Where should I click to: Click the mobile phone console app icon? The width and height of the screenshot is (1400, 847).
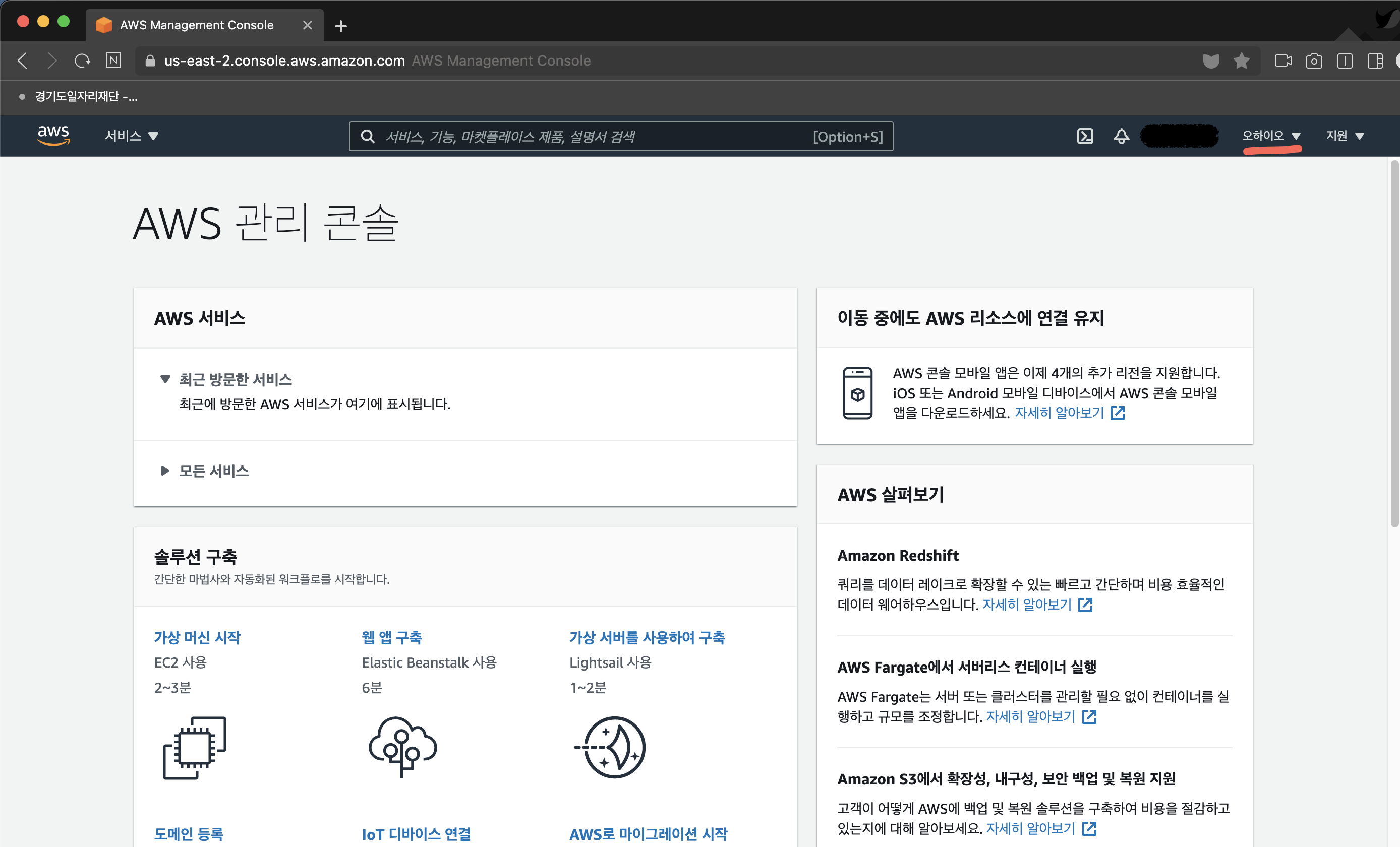click(x=857, y=393)
